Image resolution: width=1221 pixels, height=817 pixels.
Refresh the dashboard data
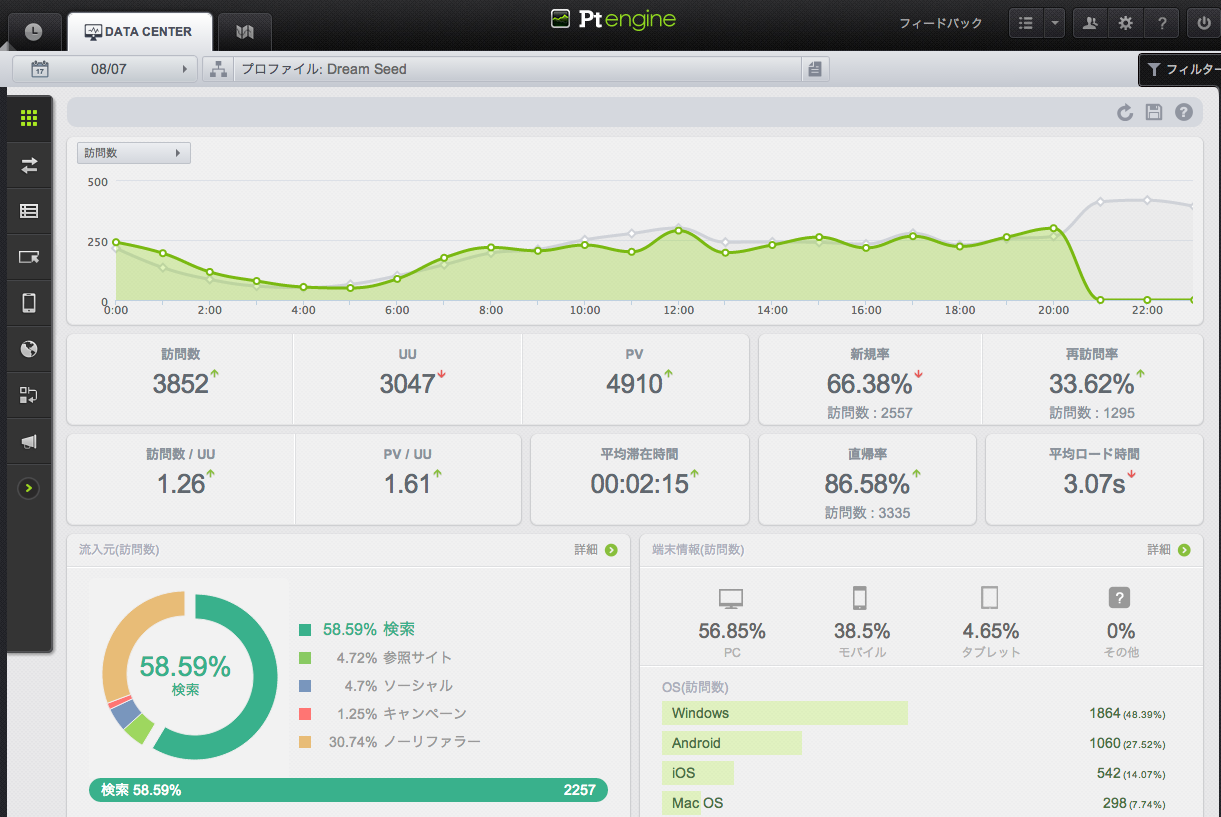click(x=1125, y=112)
